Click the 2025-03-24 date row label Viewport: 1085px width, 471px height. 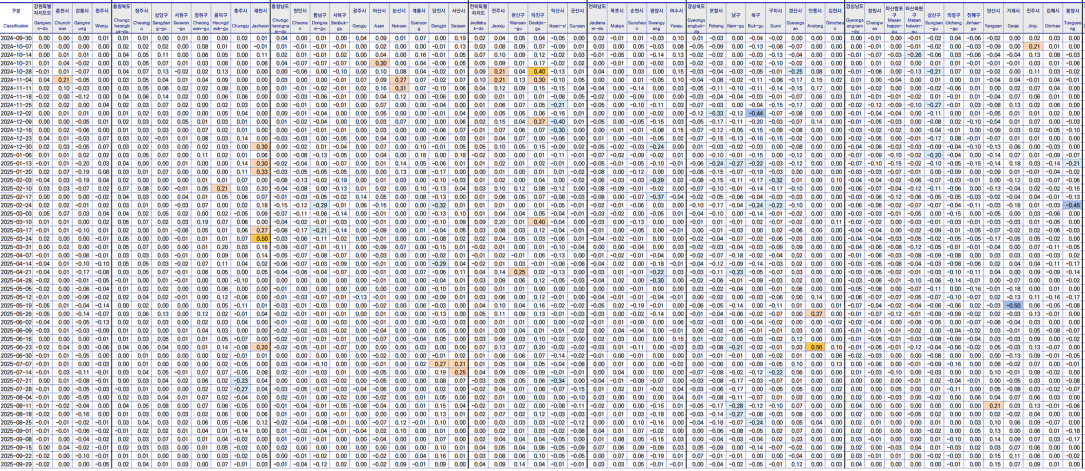[x=16, y=239]
